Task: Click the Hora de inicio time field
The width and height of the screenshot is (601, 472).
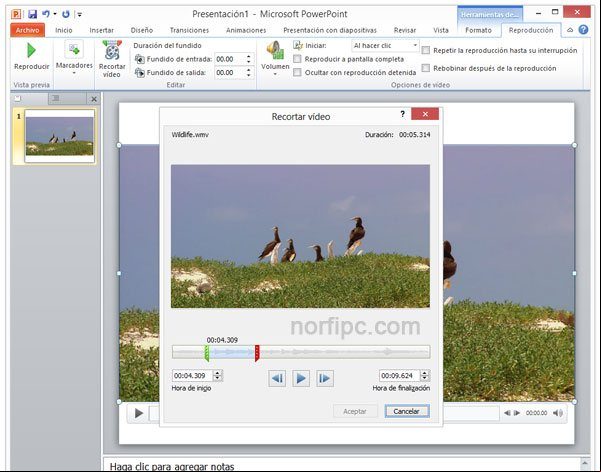Action: [193, 375]
